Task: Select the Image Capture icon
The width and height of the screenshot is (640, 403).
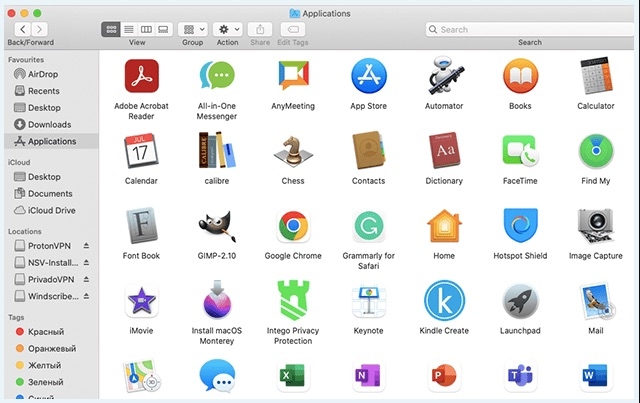Action: point(596,227)
